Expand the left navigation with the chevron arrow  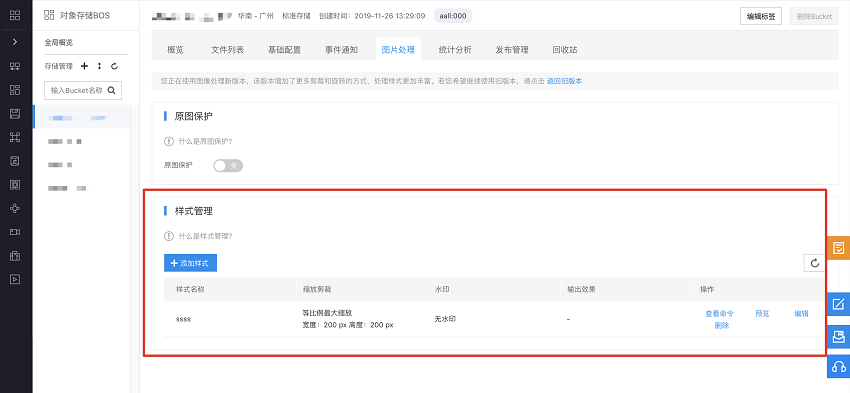coord(15,42)
